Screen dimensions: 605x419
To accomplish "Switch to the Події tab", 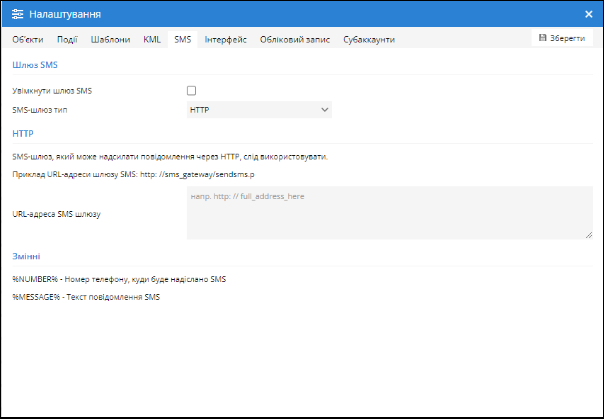I will click(x=67, y=40).
